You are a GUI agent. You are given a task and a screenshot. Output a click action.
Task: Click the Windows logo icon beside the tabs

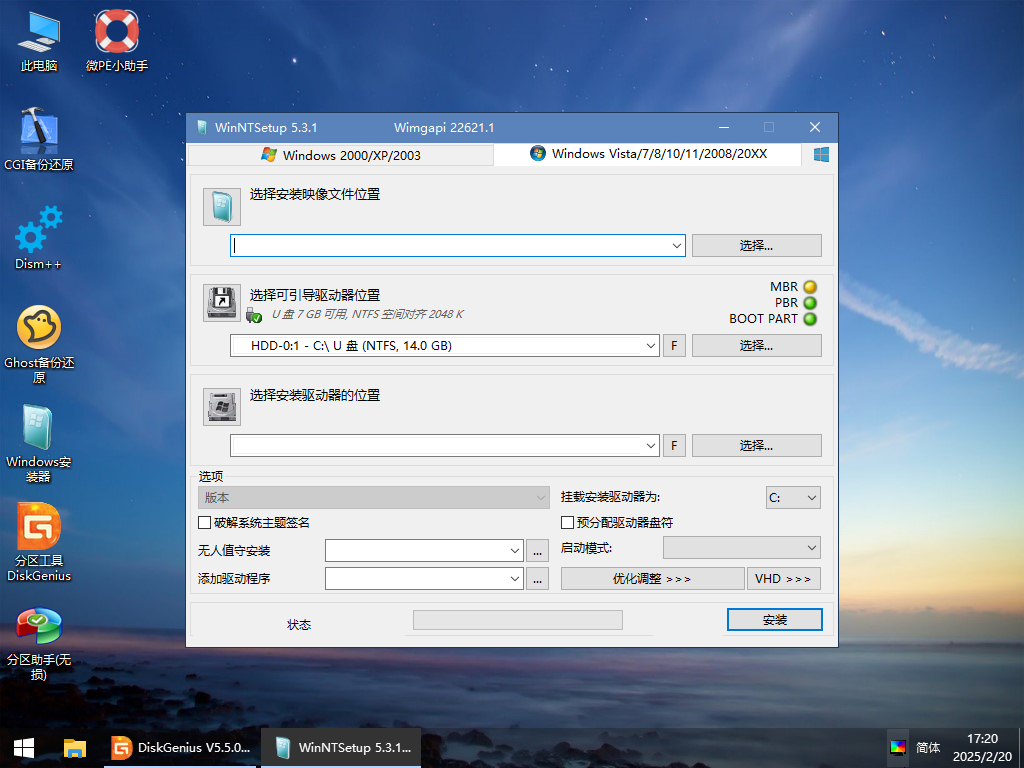coord(821,155)
